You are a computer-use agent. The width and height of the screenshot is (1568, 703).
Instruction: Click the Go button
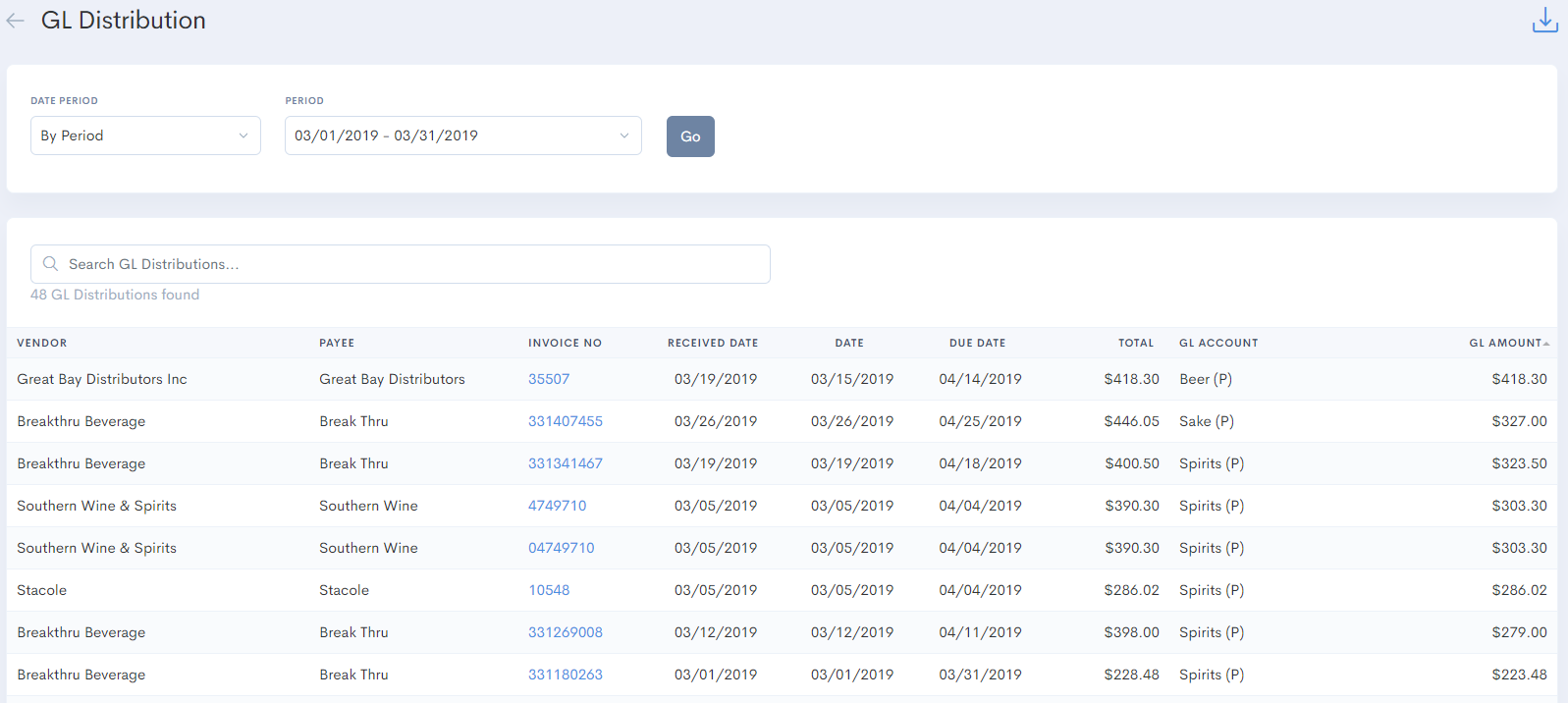coord(690,136)
